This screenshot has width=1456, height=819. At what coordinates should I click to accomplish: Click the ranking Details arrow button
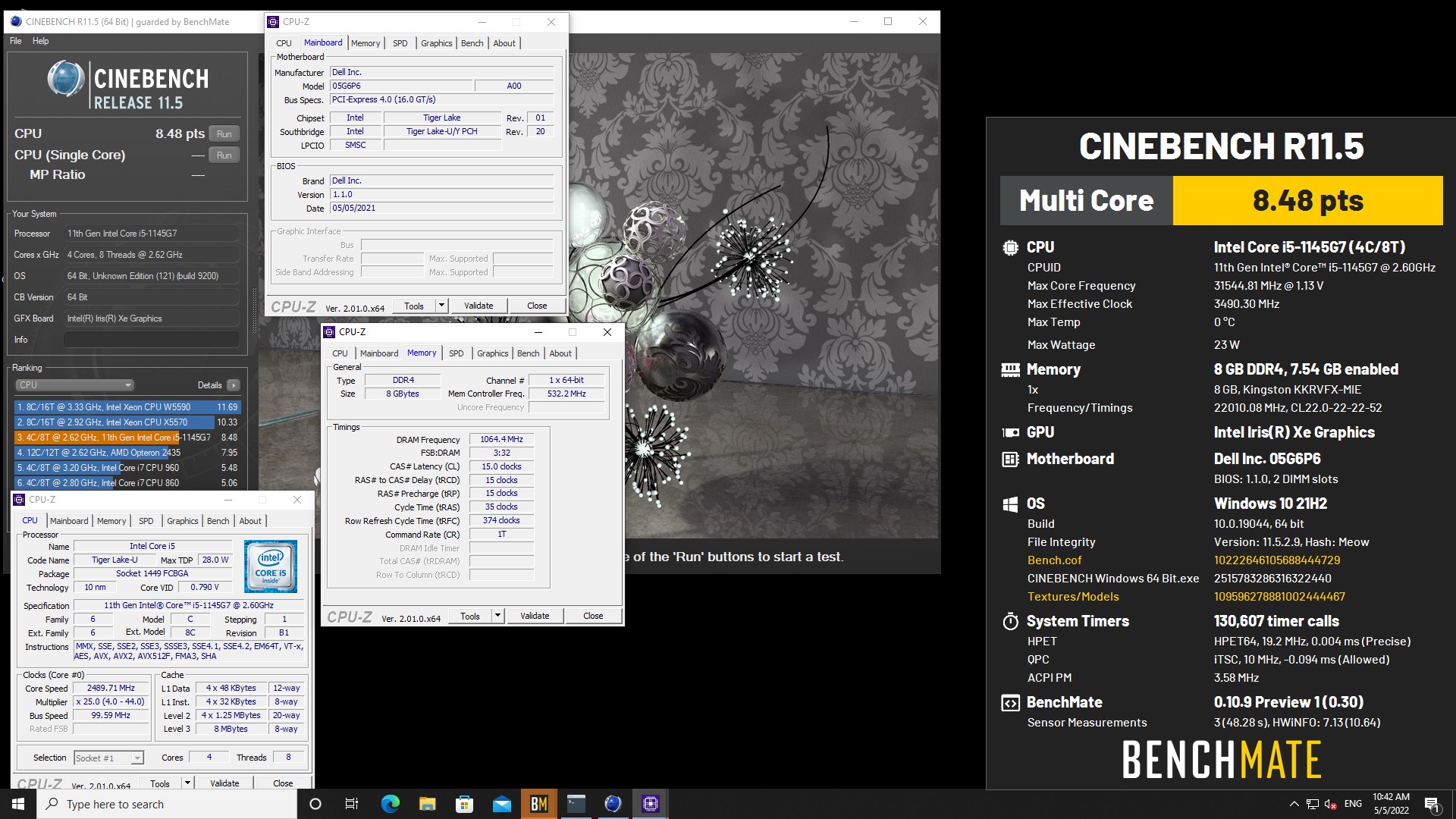click(x=233, y=385)
